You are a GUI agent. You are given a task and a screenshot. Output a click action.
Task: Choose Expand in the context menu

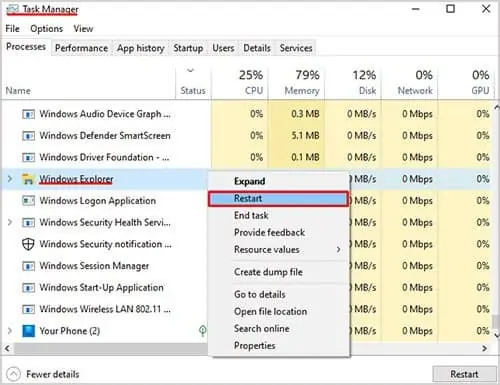[x=279, y=181]
